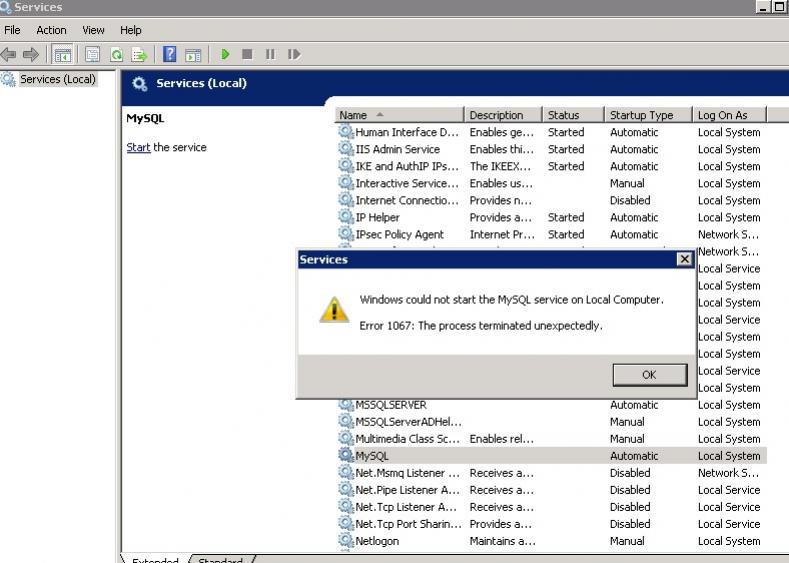789x563 pixels.
Task: Click the IP Helper gear icon
Action: coord(345,217)
